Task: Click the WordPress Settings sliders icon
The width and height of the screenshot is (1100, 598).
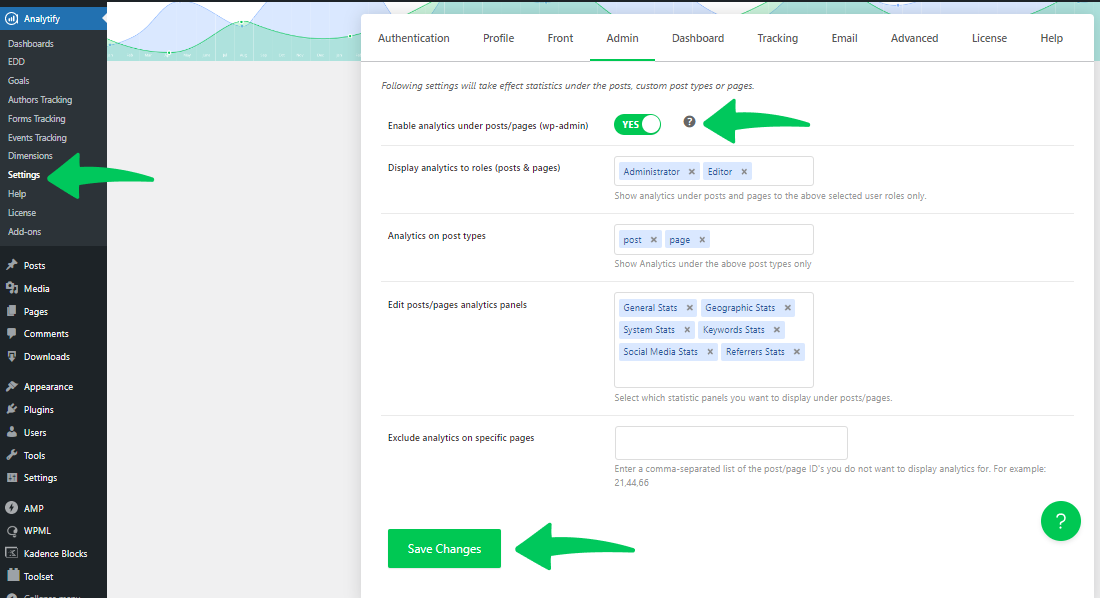Action: (11, 477)
